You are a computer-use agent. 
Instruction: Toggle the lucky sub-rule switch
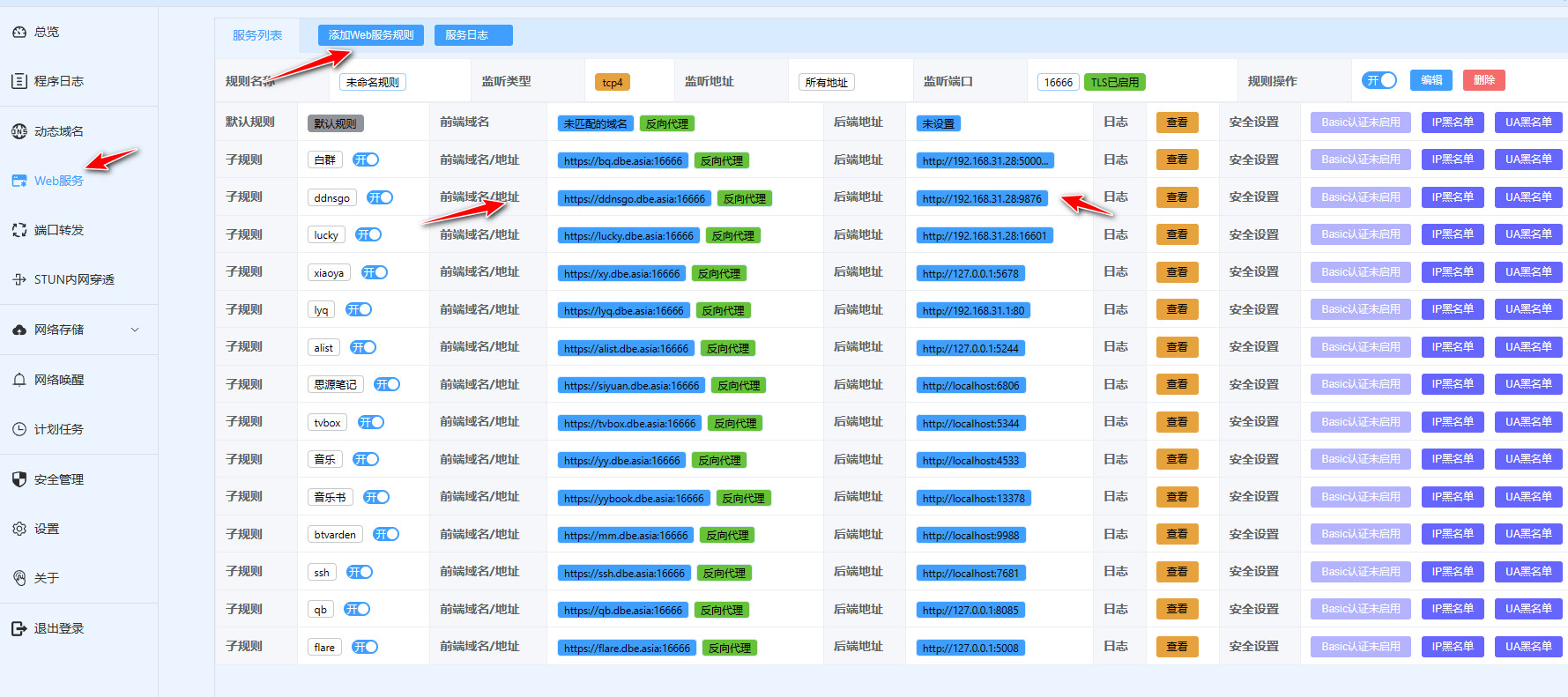(x=368, y=234)
